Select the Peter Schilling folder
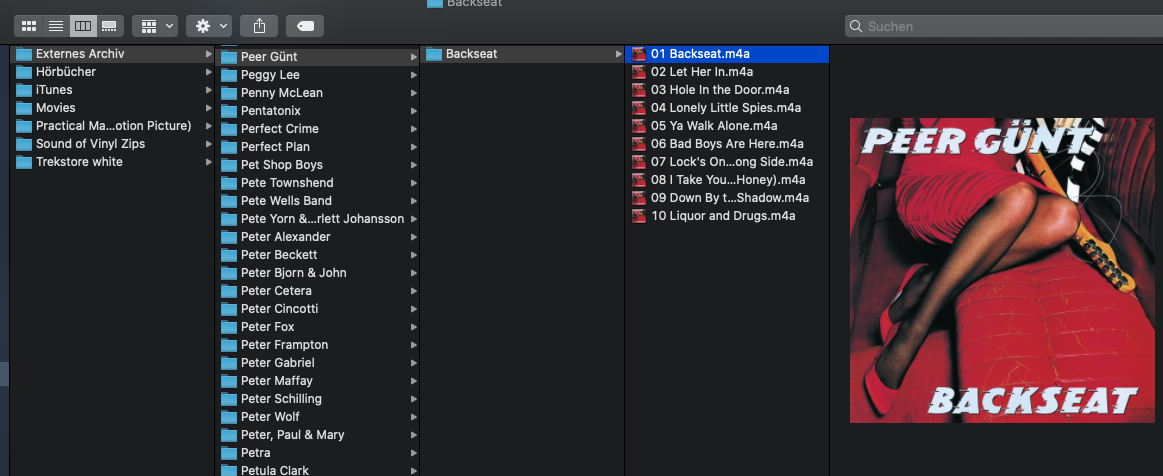Image resolution: width=1163 pixels, height=476 pixels. 317,398
